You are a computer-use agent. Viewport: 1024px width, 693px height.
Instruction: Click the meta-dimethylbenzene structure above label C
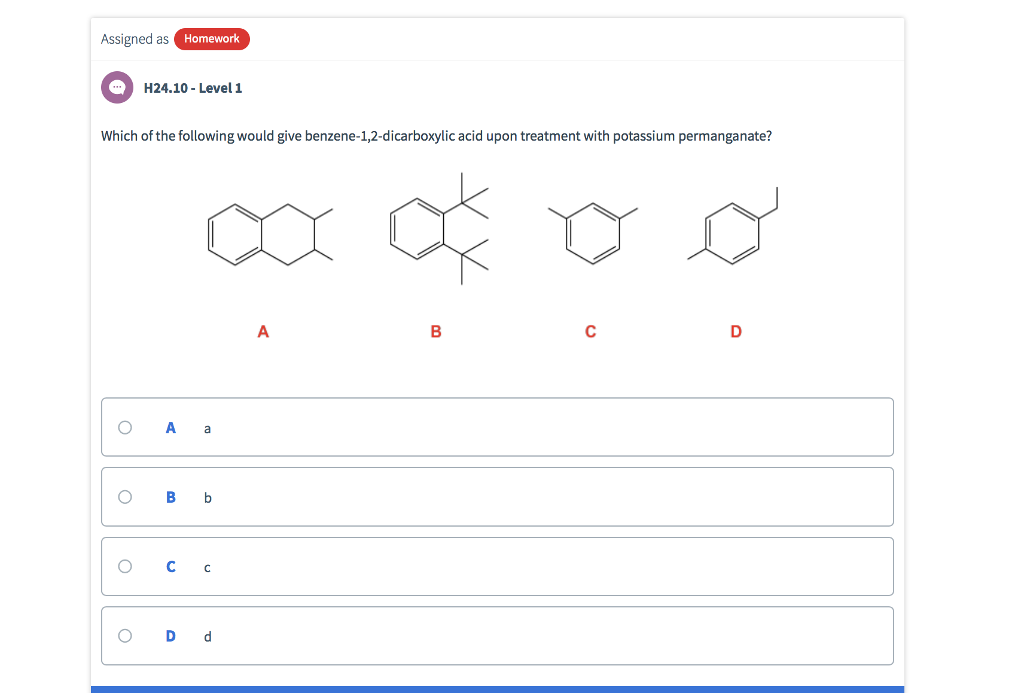click(x=593, y=232)
